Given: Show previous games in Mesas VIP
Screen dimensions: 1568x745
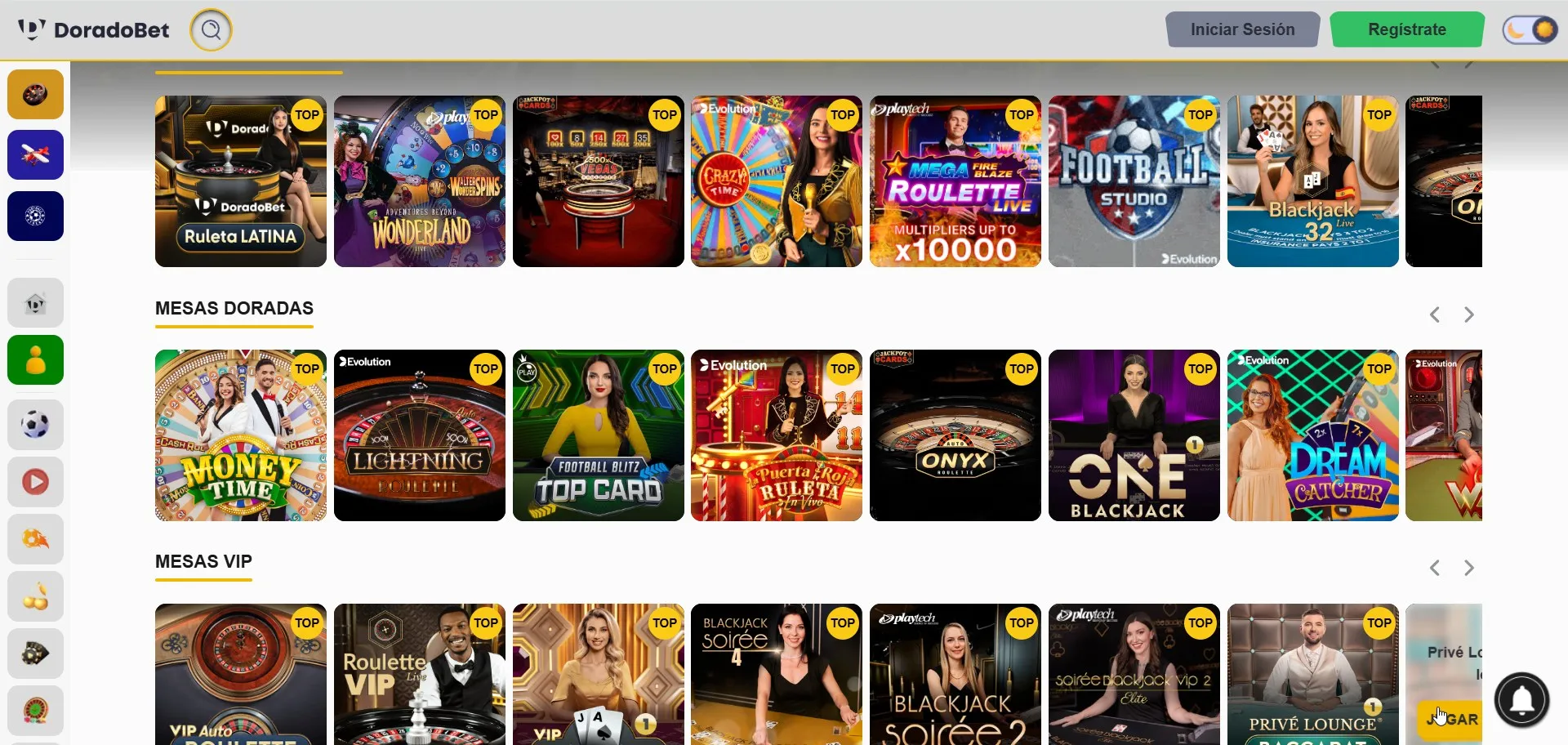Looking at the screenshot, I should pos(1435,568).
